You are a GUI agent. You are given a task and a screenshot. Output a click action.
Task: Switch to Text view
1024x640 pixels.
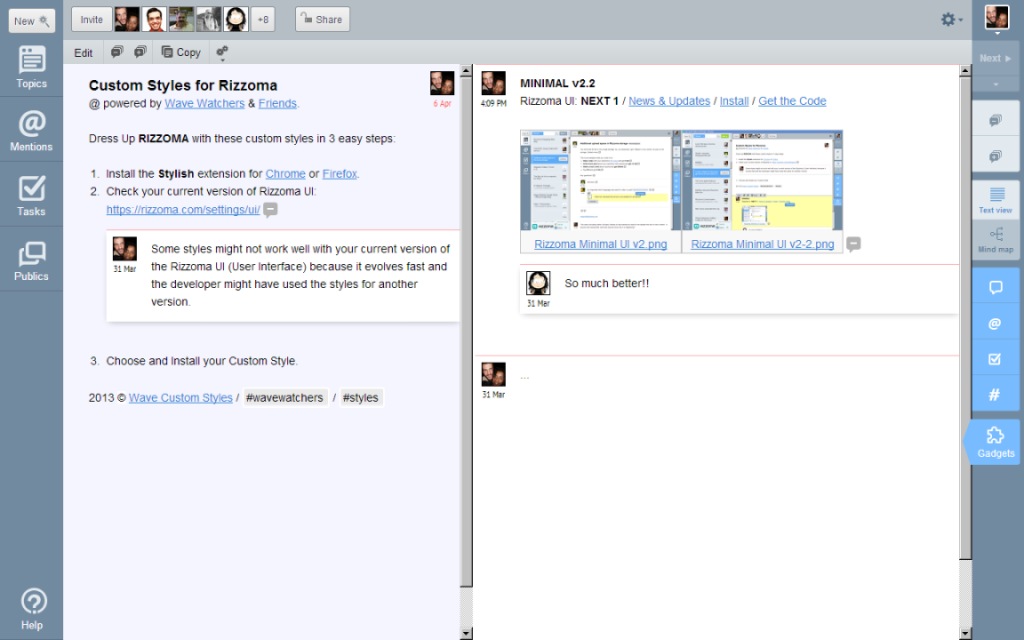point(995,200)
